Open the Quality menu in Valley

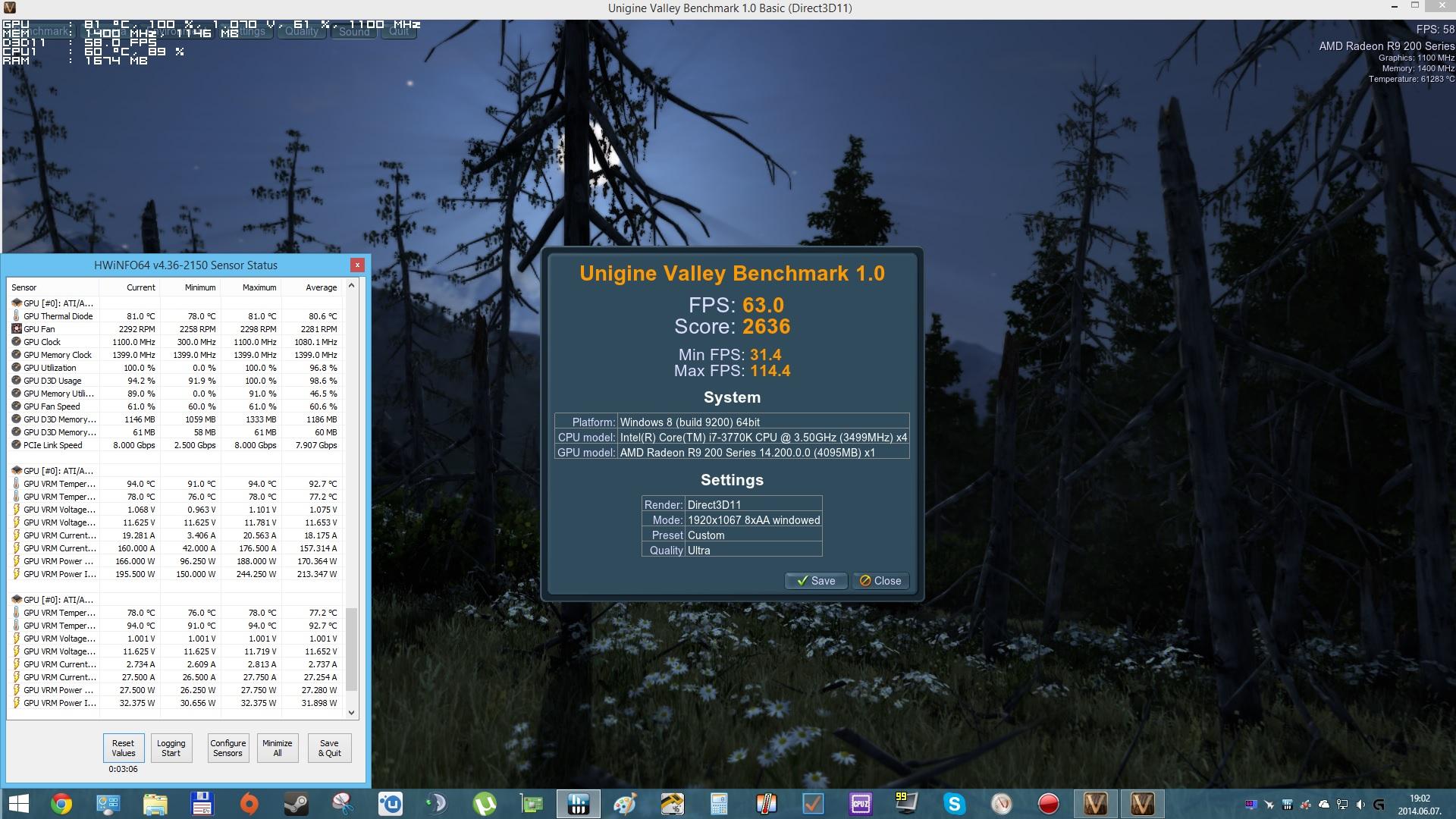pyautogui.click(x=302, y=31)
